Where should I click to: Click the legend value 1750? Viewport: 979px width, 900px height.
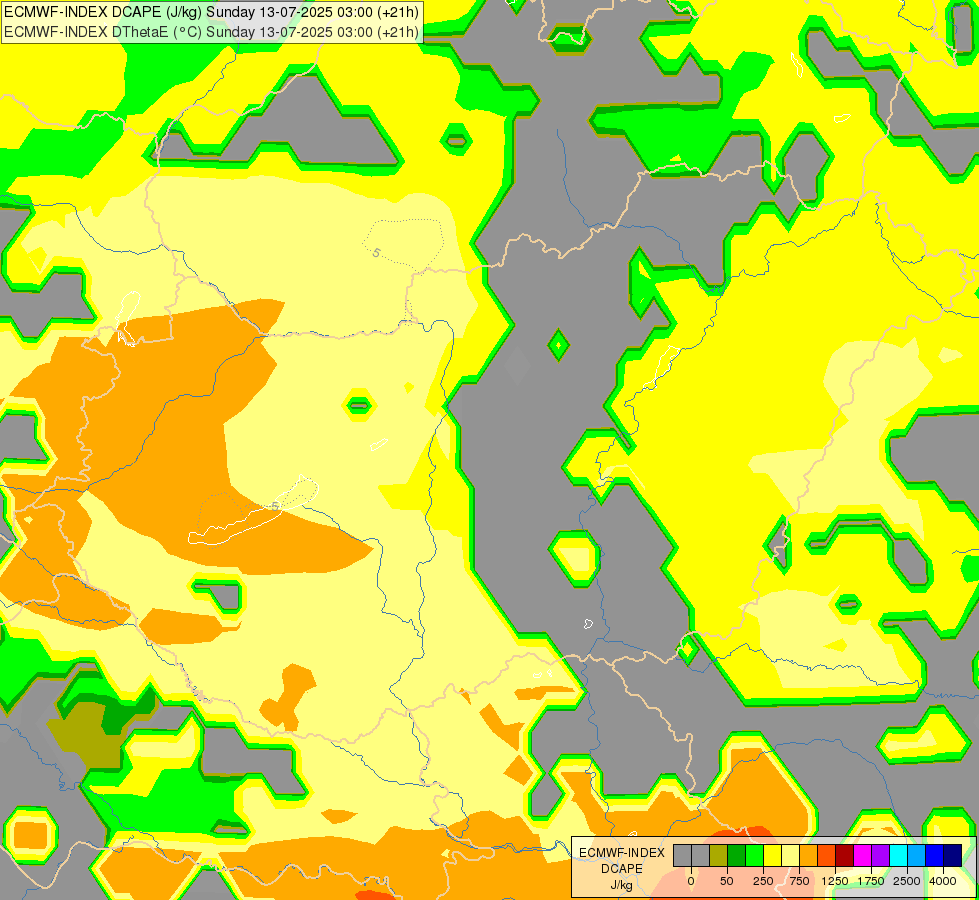(x=871, y=881)
